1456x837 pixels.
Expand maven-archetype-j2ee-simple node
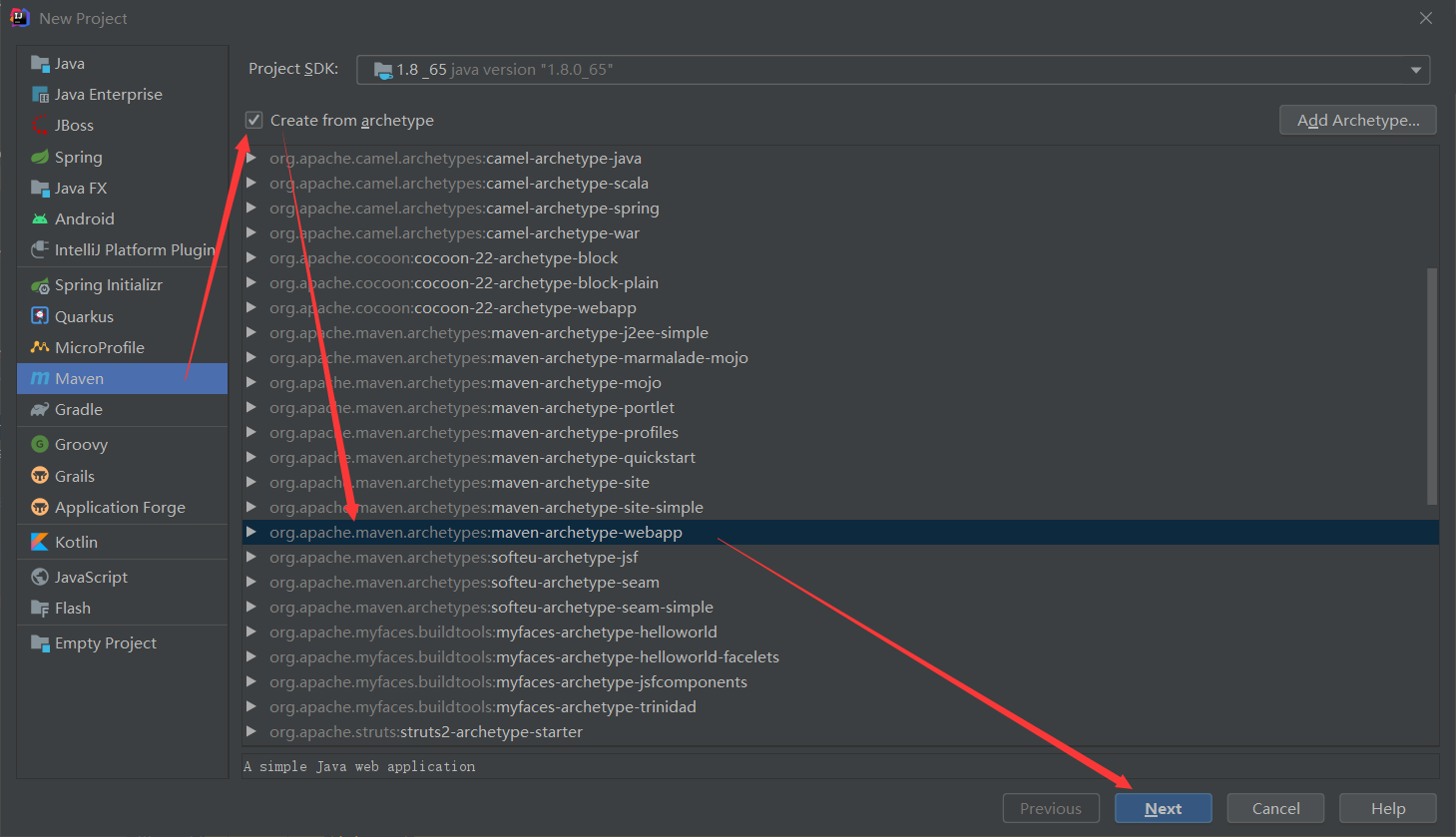pyautogui.click(x=251, y=332)
